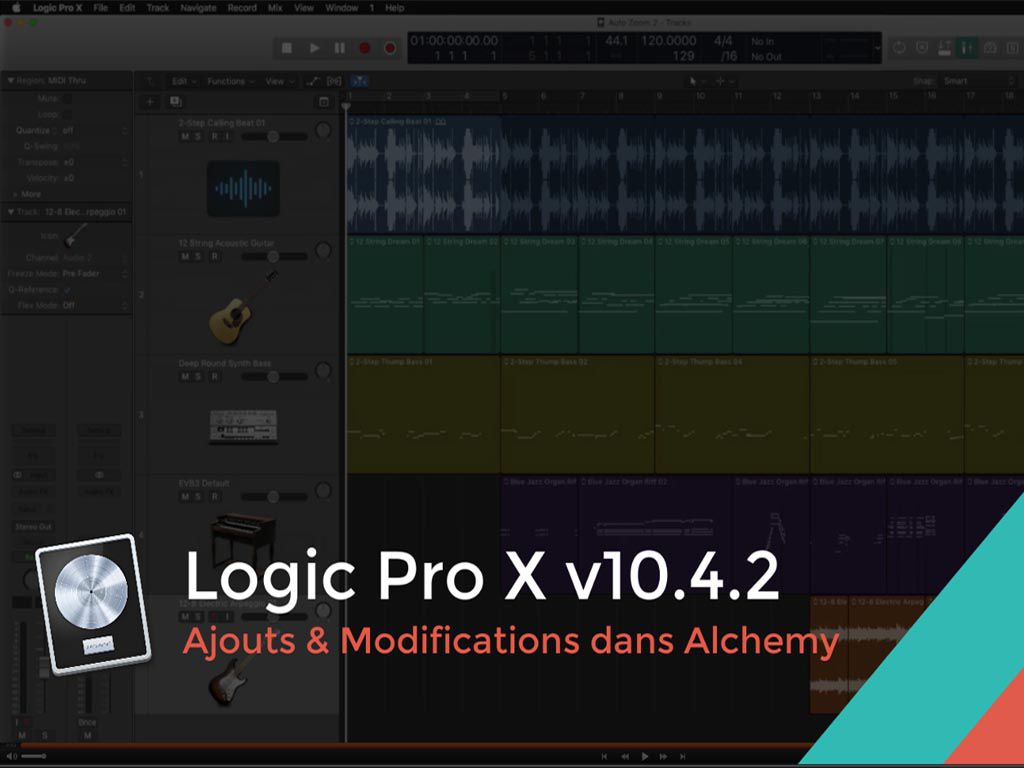This screenshot has height=768, width=1024.
Task: Toggle the highlighted Catch Playhead button
Action: point(360,81)
